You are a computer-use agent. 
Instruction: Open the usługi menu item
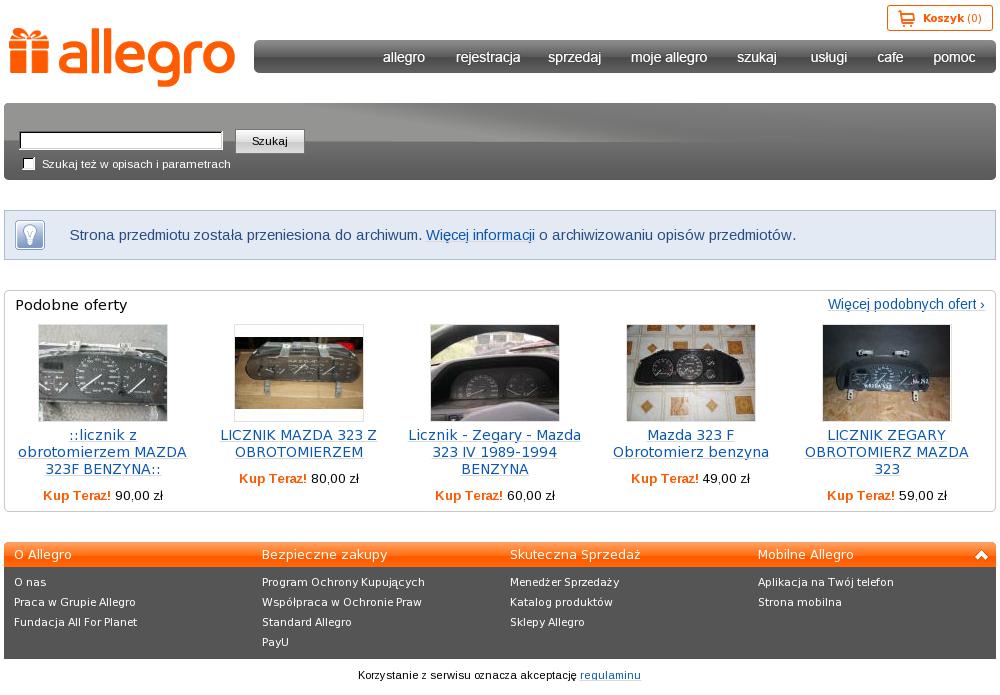[x=828, y=57]
